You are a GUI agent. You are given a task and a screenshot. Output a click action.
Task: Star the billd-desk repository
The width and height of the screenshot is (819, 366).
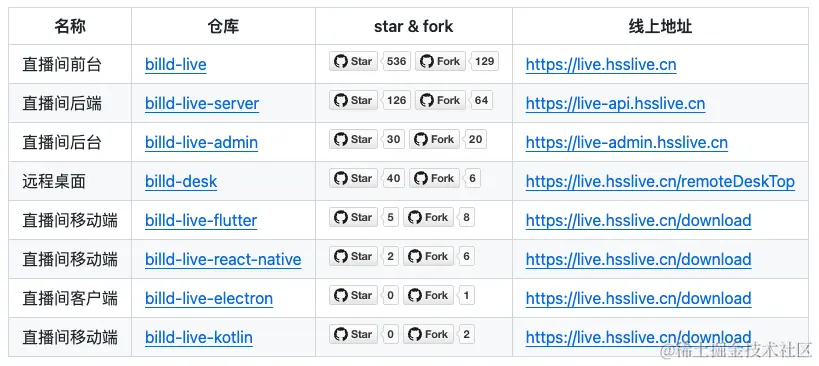point(353,179)
